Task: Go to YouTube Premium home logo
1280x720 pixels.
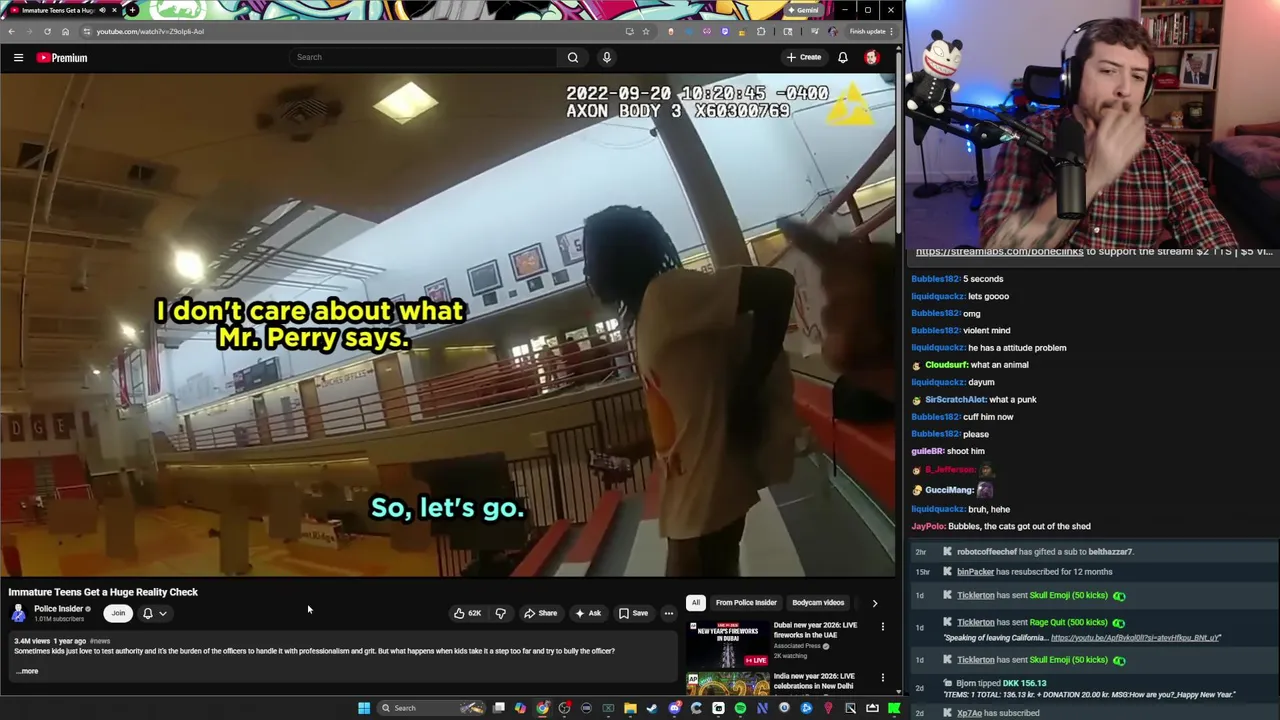Action: point(62,58)
